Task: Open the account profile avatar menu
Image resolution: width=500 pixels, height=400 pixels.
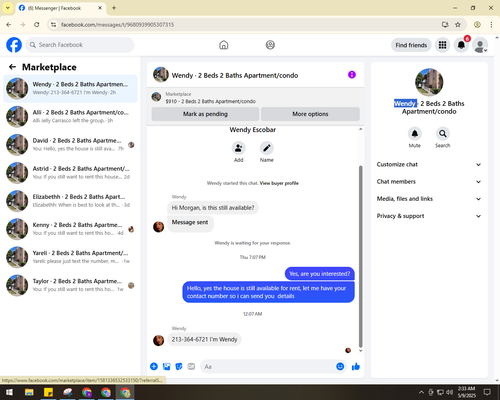Action: [x=480, y=45]
